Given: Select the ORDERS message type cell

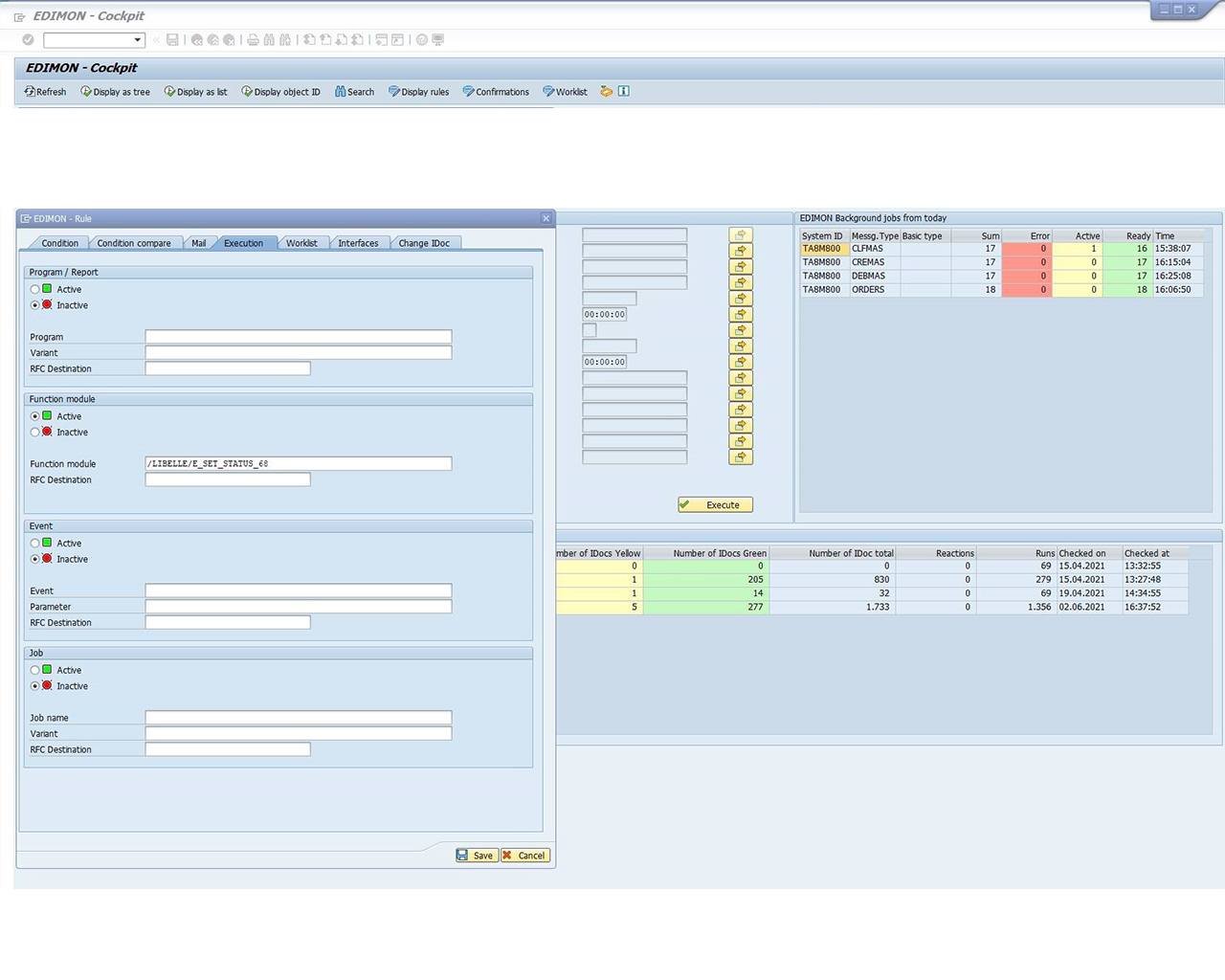Looking at the screenshot, I should 875,289.
